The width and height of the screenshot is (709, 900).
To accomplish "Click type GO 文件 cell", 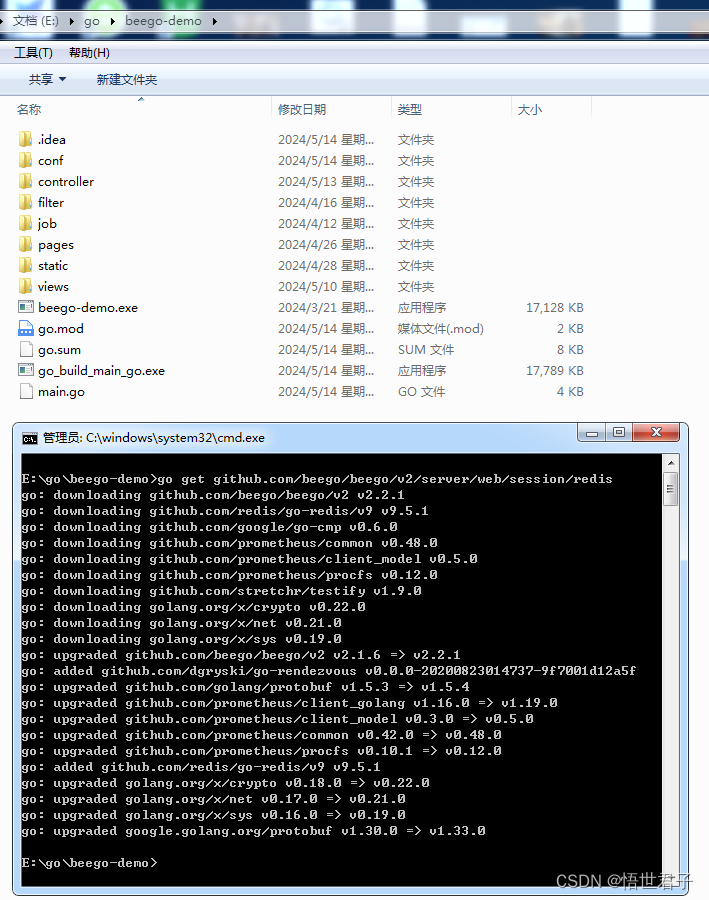I will point(421,392).
